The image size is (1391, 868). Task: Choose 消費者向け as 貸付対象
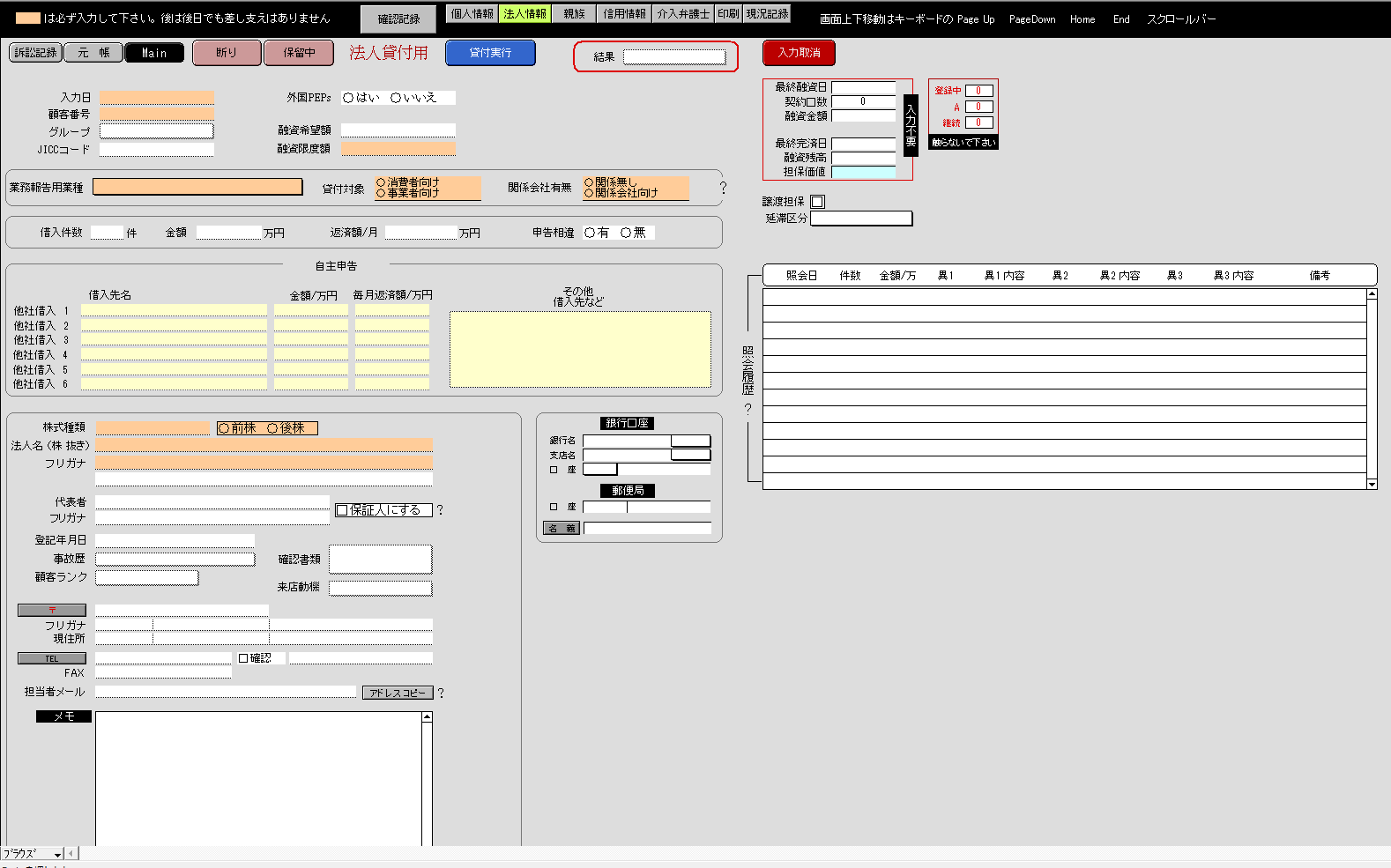[x=381, y=183]
